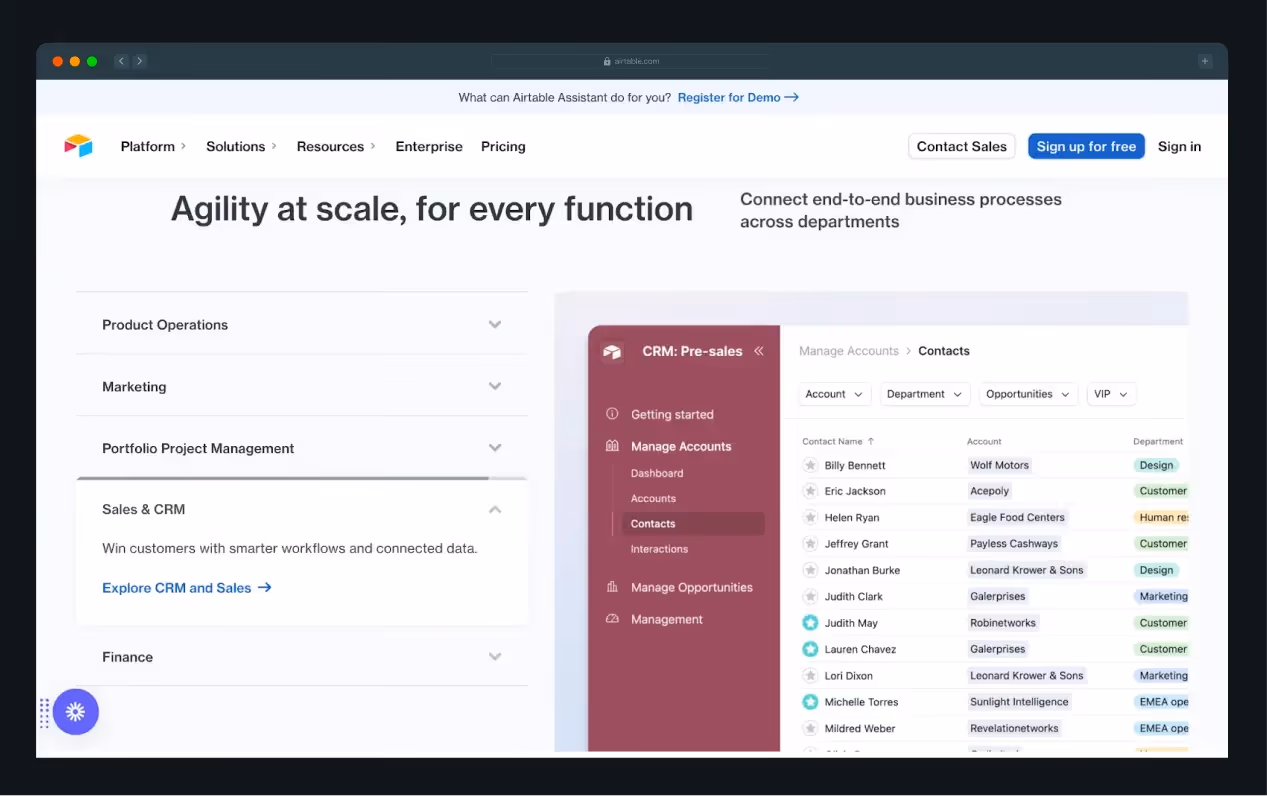Screen dimensions: 1267x796
Task: Toggle VIP star for Jeffrey Grant
Action: [810, 544]
